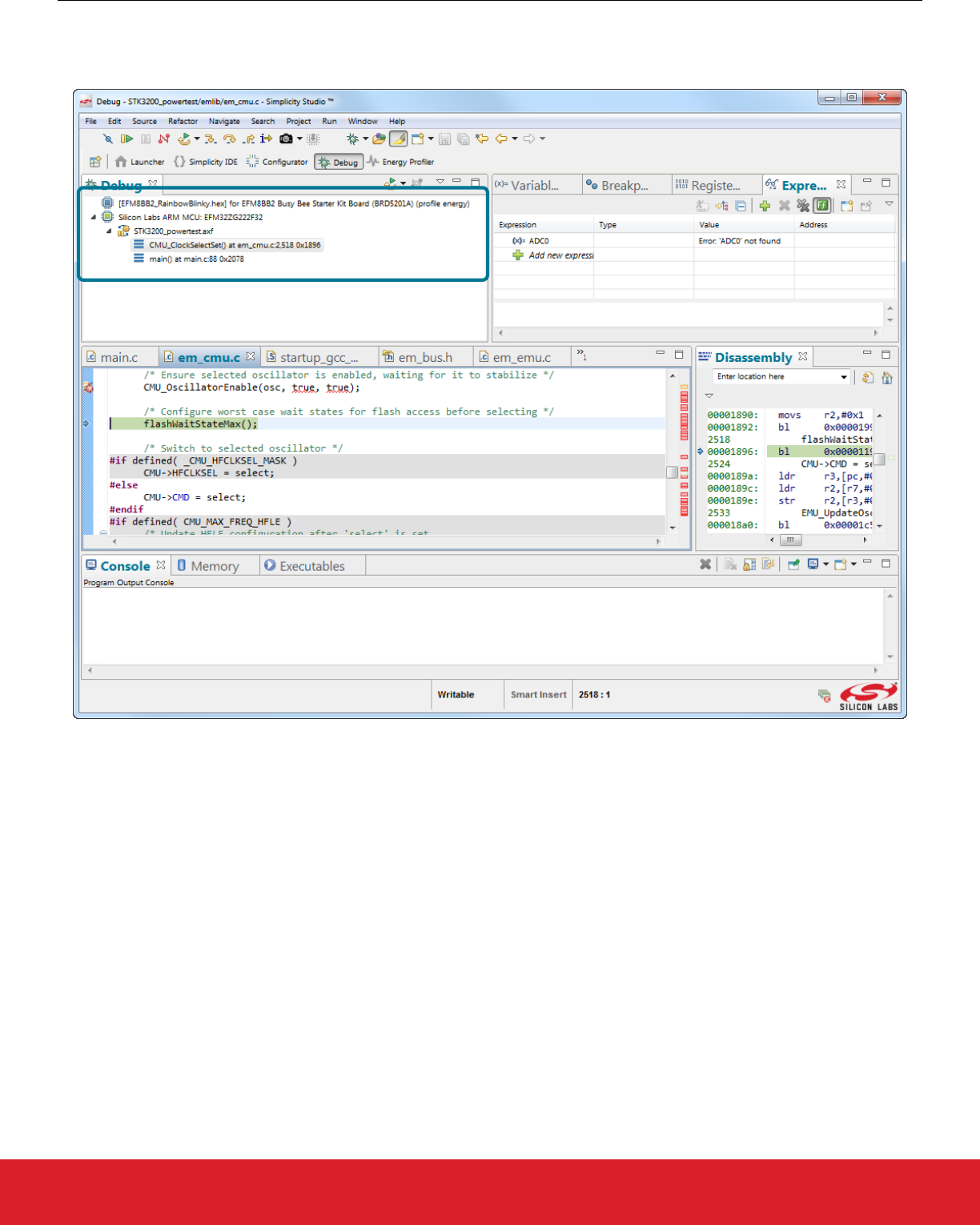
Task: Show hidden editor tabs overflow chevron
Action: [x=582, y=355]
